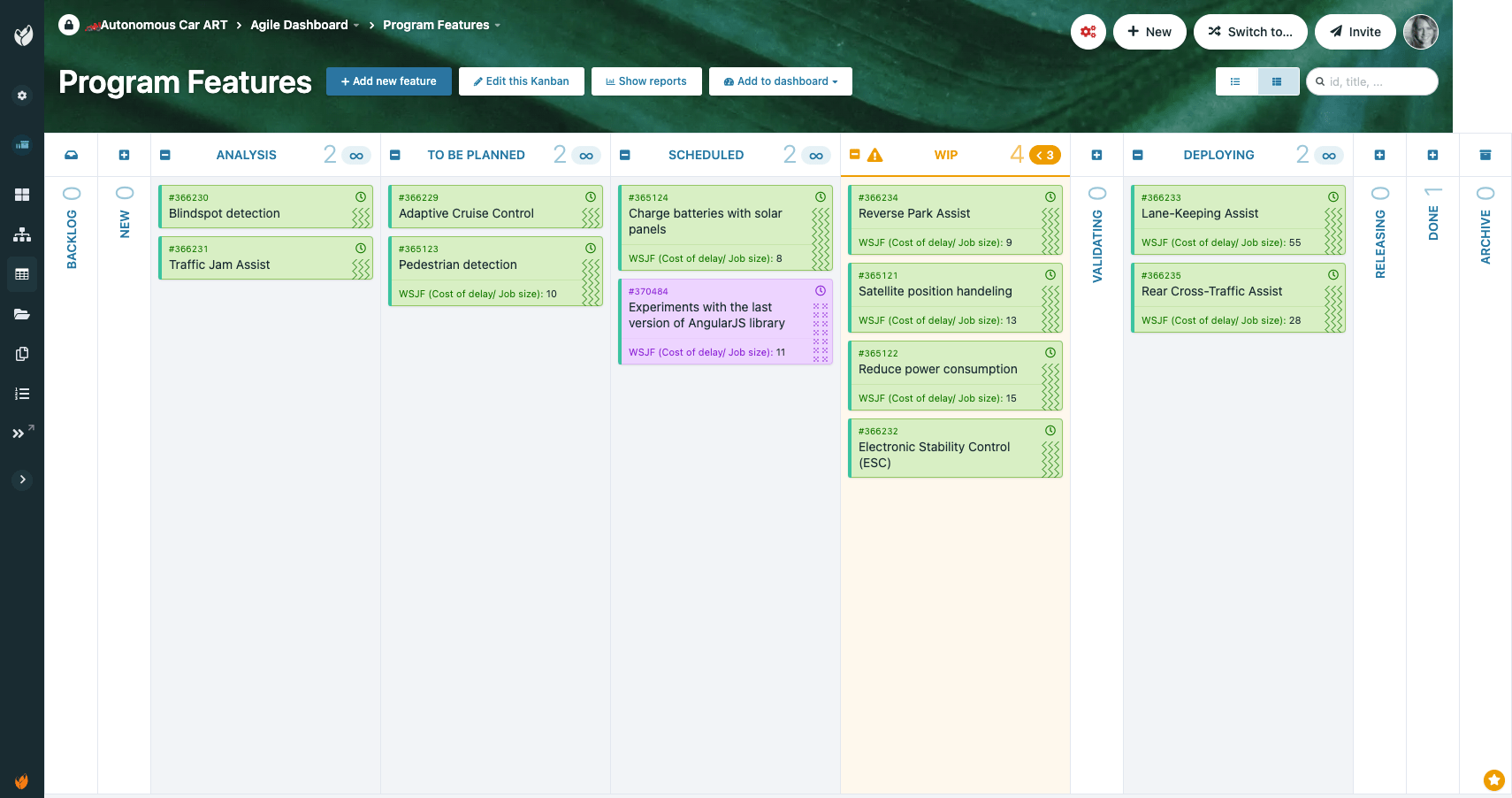The height and width of the screenshot is (798, 1512).
Task: Collapse the Analysis column
Action: click(x=165, y=154)
